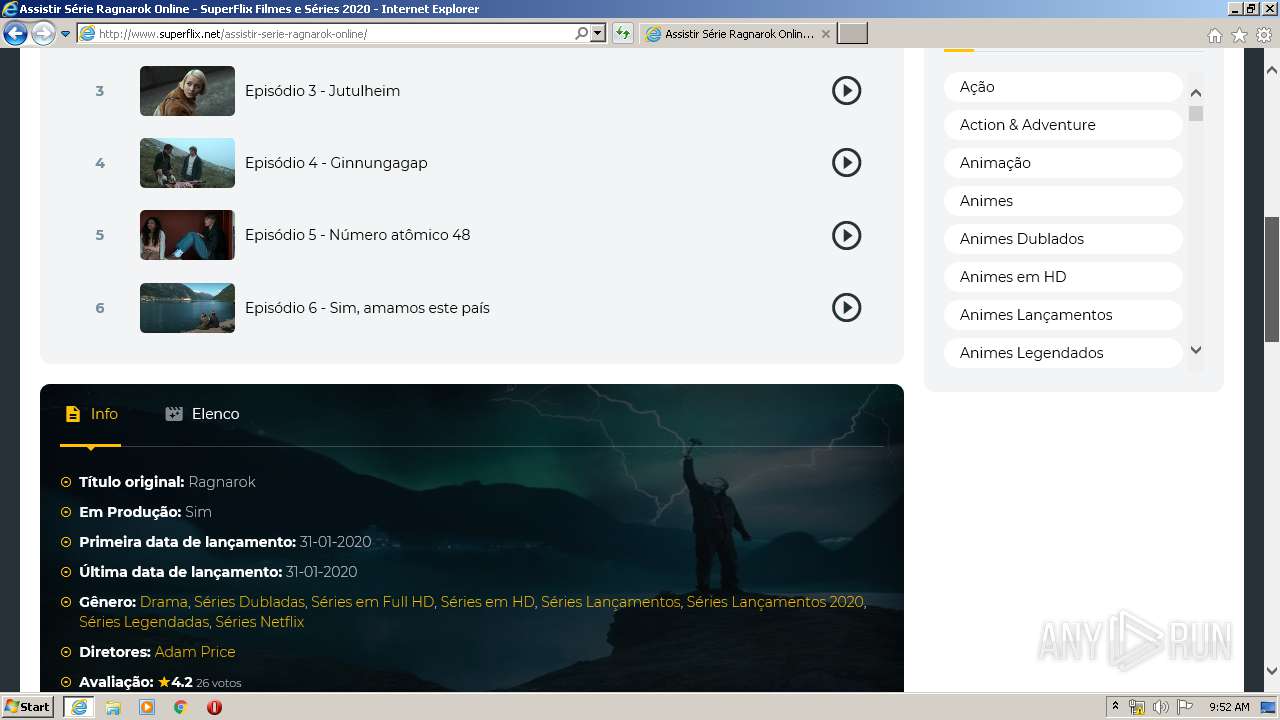Open the Episódio 4 thumbnail image
1280x720 pixels.
tap(187, 163)
